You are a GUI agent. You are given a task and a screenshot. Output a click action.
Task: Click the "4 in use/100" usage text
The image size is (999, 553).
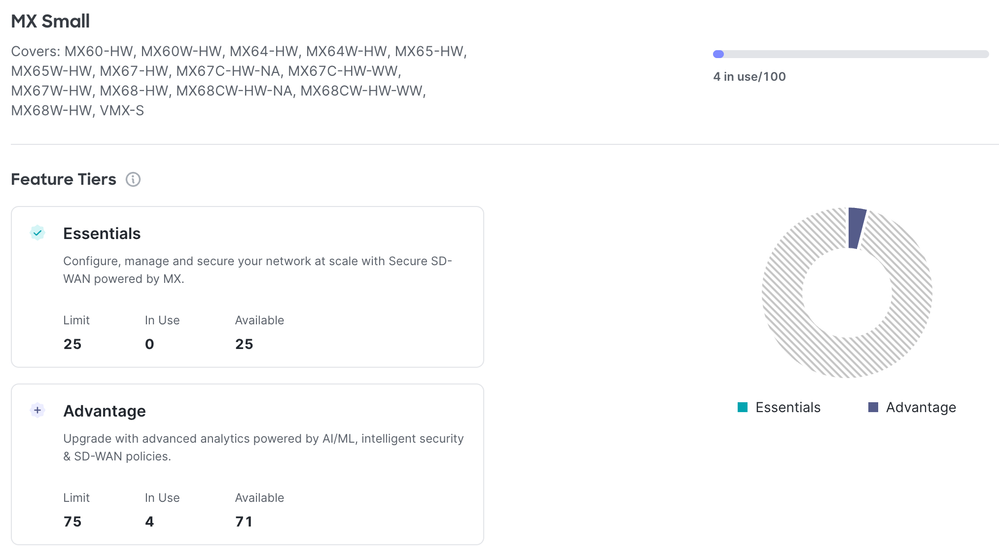(749, 77)
